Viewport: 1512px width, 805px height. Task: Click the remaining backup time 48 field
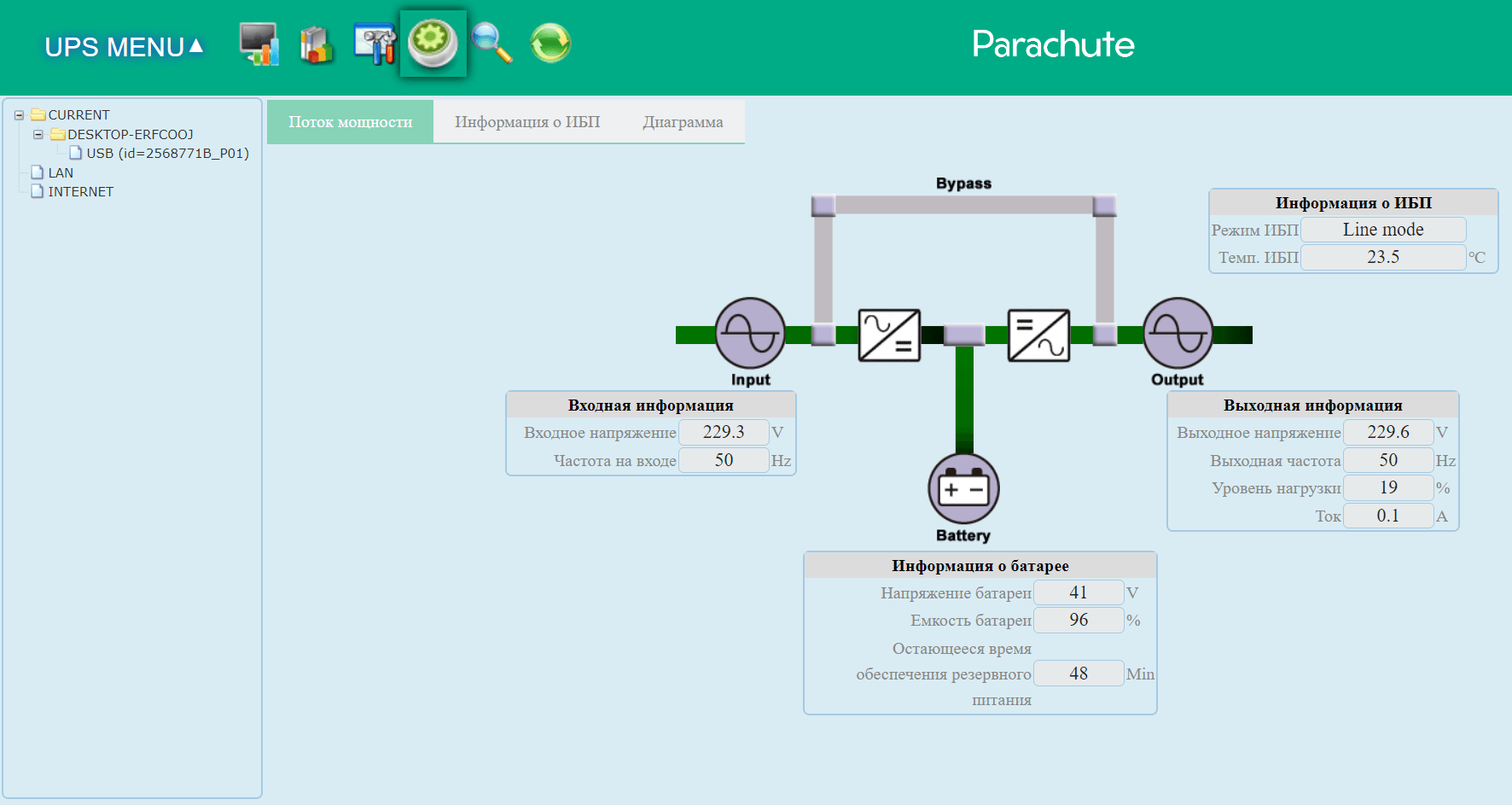tap(1079, 674)
